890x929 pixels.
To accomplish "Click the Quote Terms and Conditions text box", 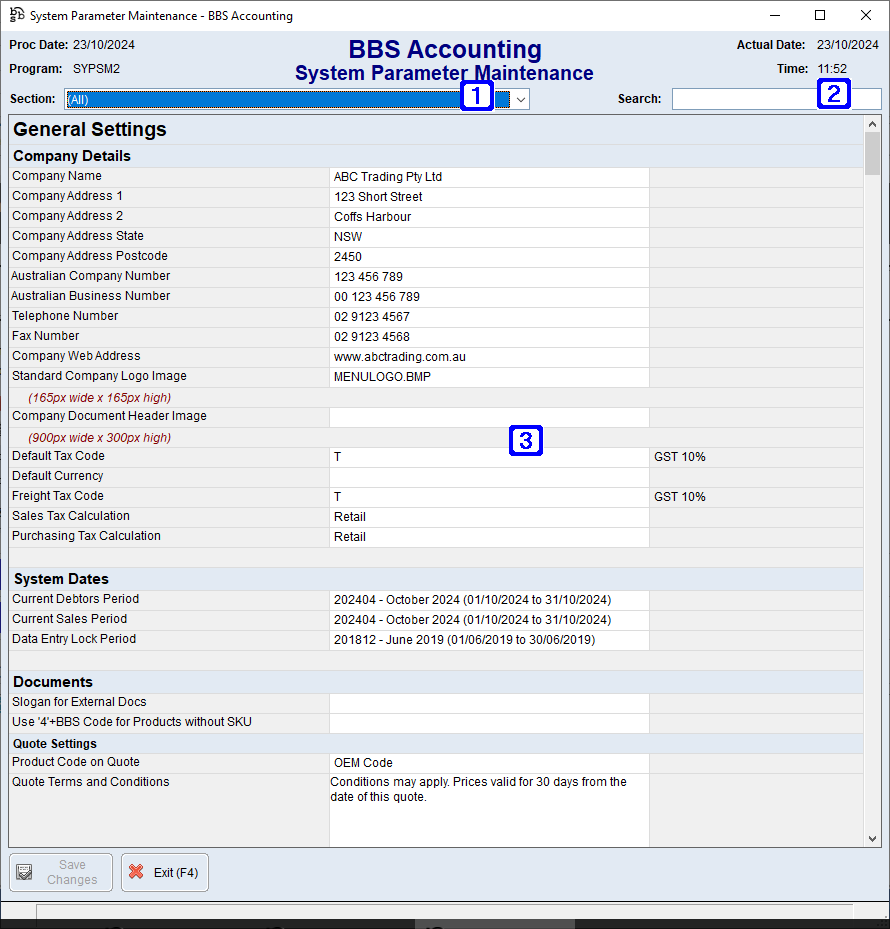I will point(488,810).
